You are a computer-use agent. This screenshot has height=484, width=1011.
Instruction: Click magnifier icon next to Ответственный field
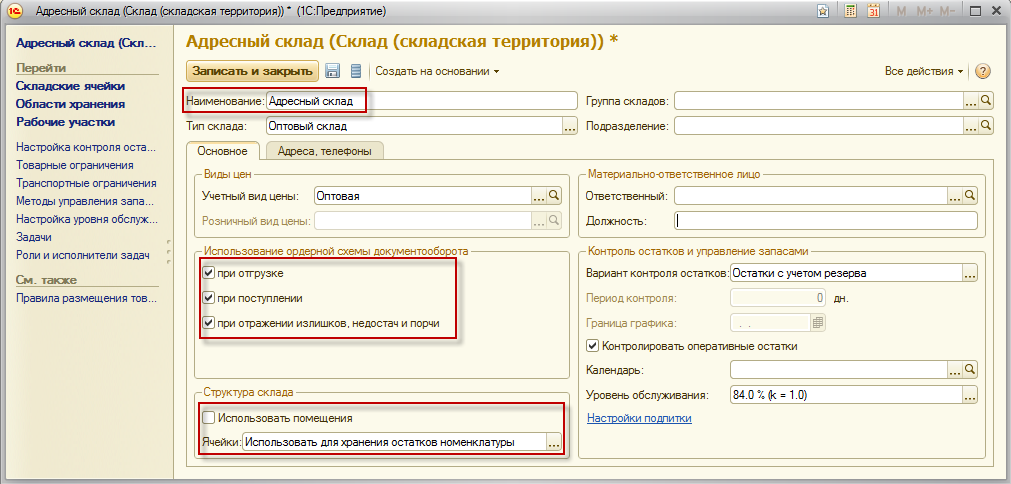click(x=969, y=195)
